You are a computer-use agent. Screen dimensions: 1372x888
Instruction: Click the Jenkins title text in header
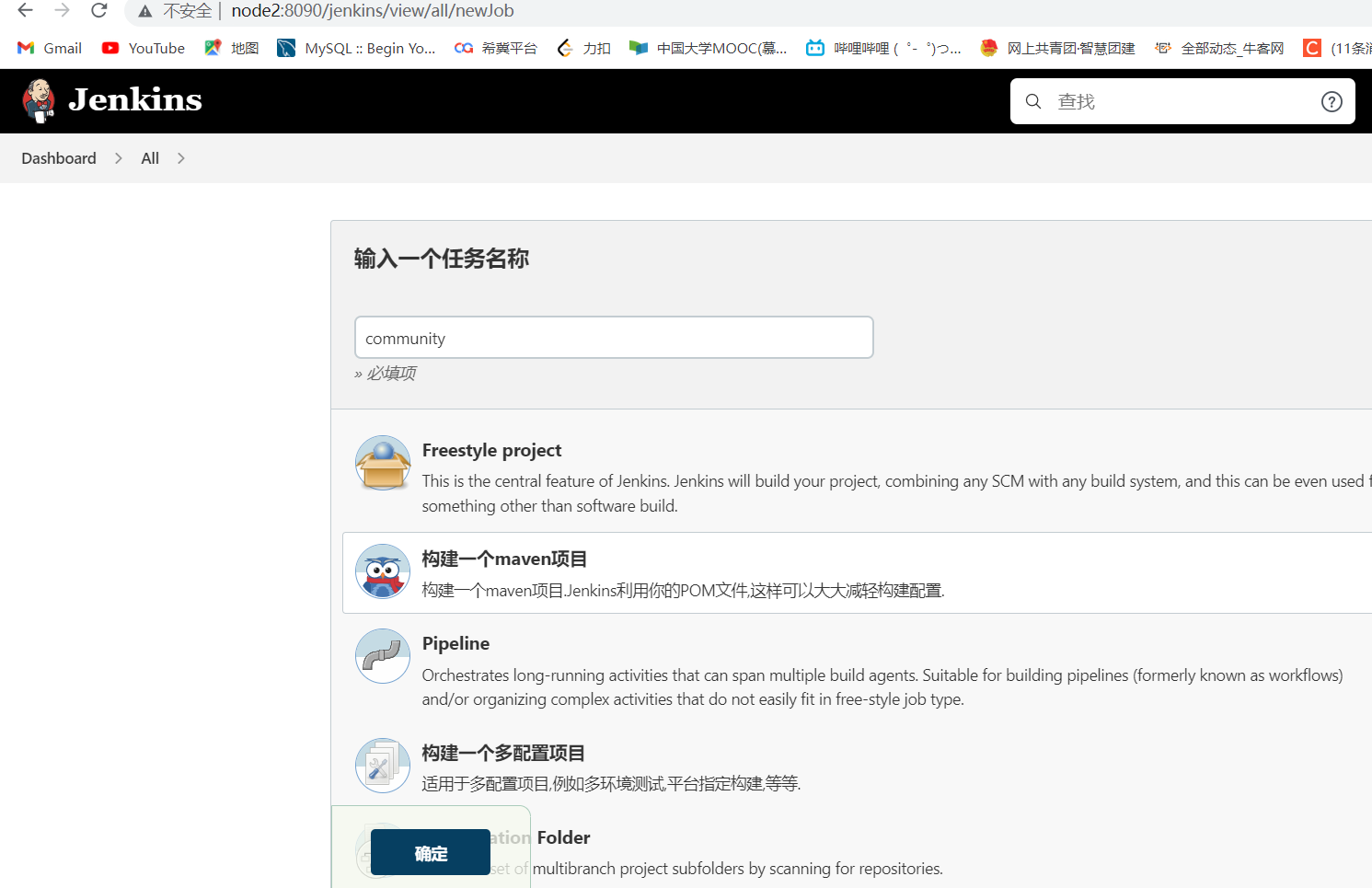[135, 99]
